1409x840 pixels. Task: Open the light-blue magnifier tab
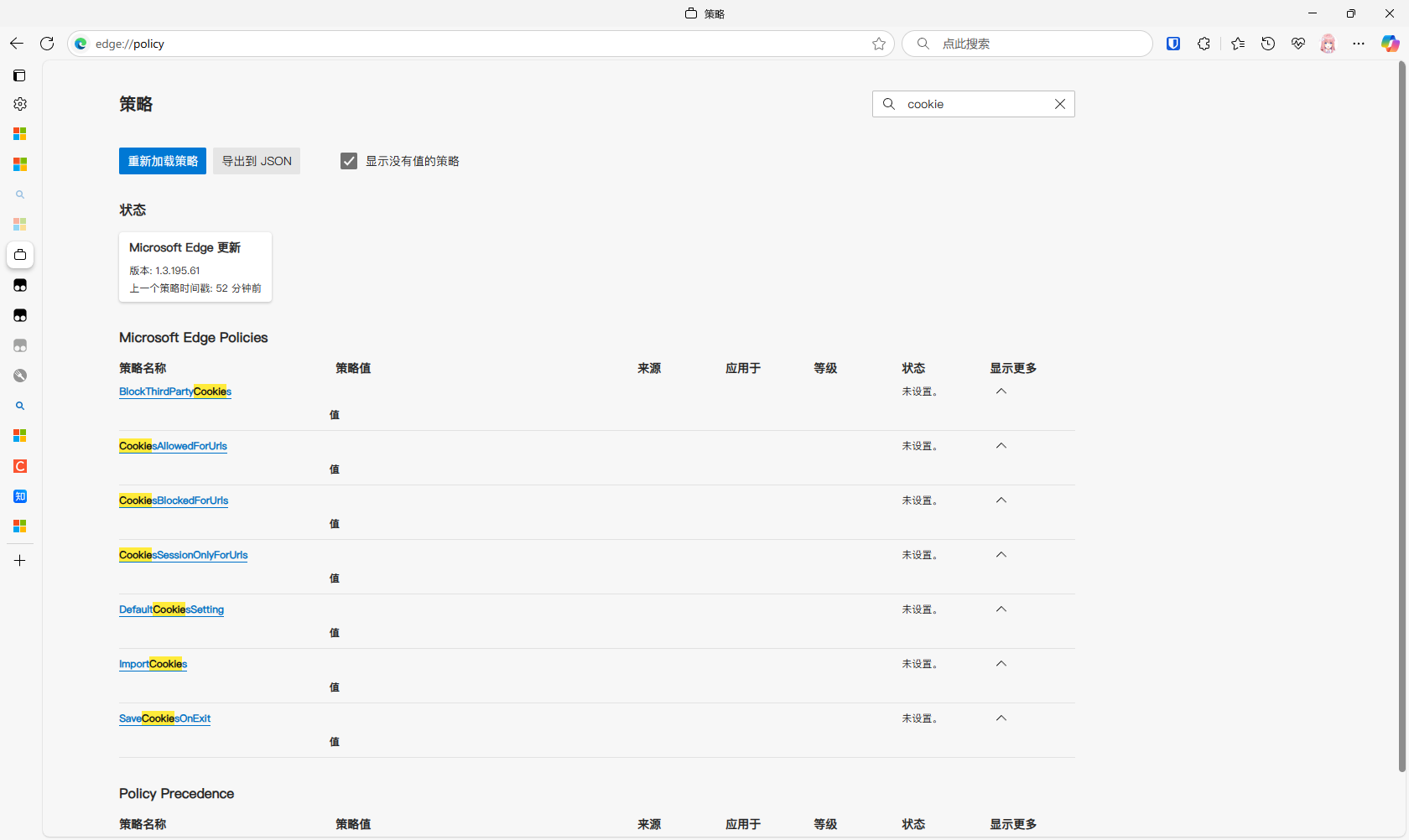click(20, 194)
